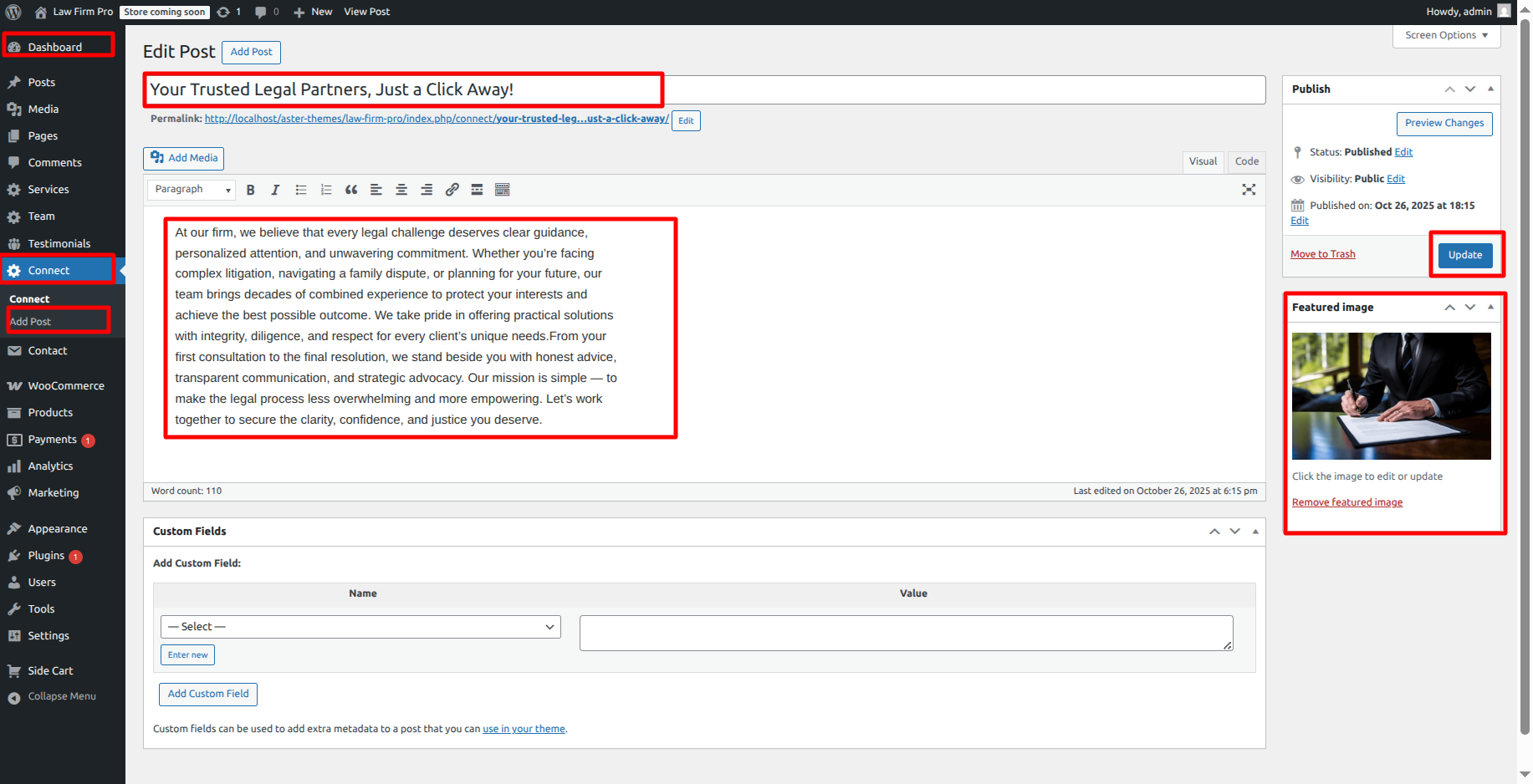The width and height of the screenshot is (1533, 784).
Task: Collapse the Featured image panel
Action: [1490, 307]
